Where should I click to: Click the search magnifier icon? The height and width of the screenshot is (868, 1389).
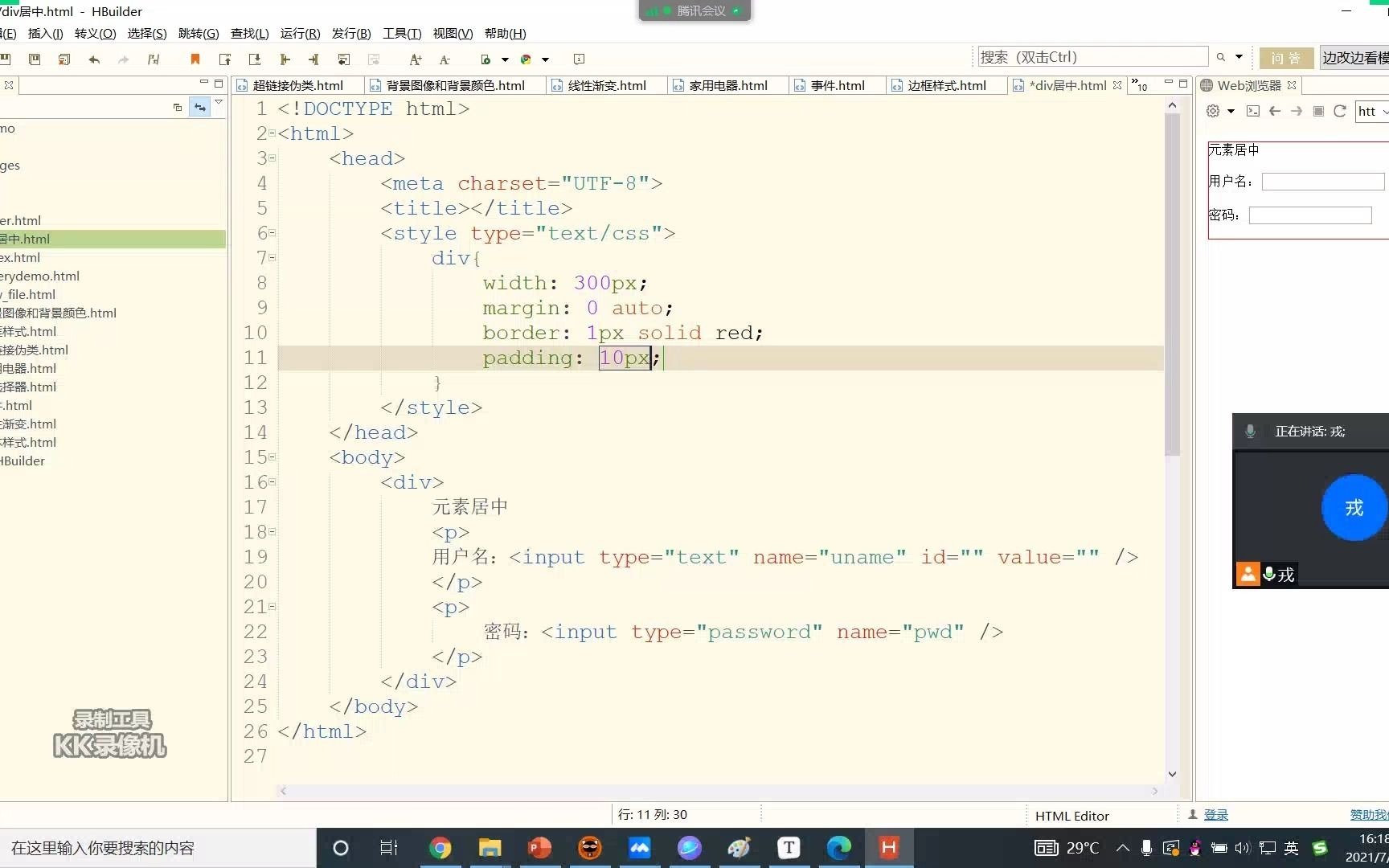1221,57
